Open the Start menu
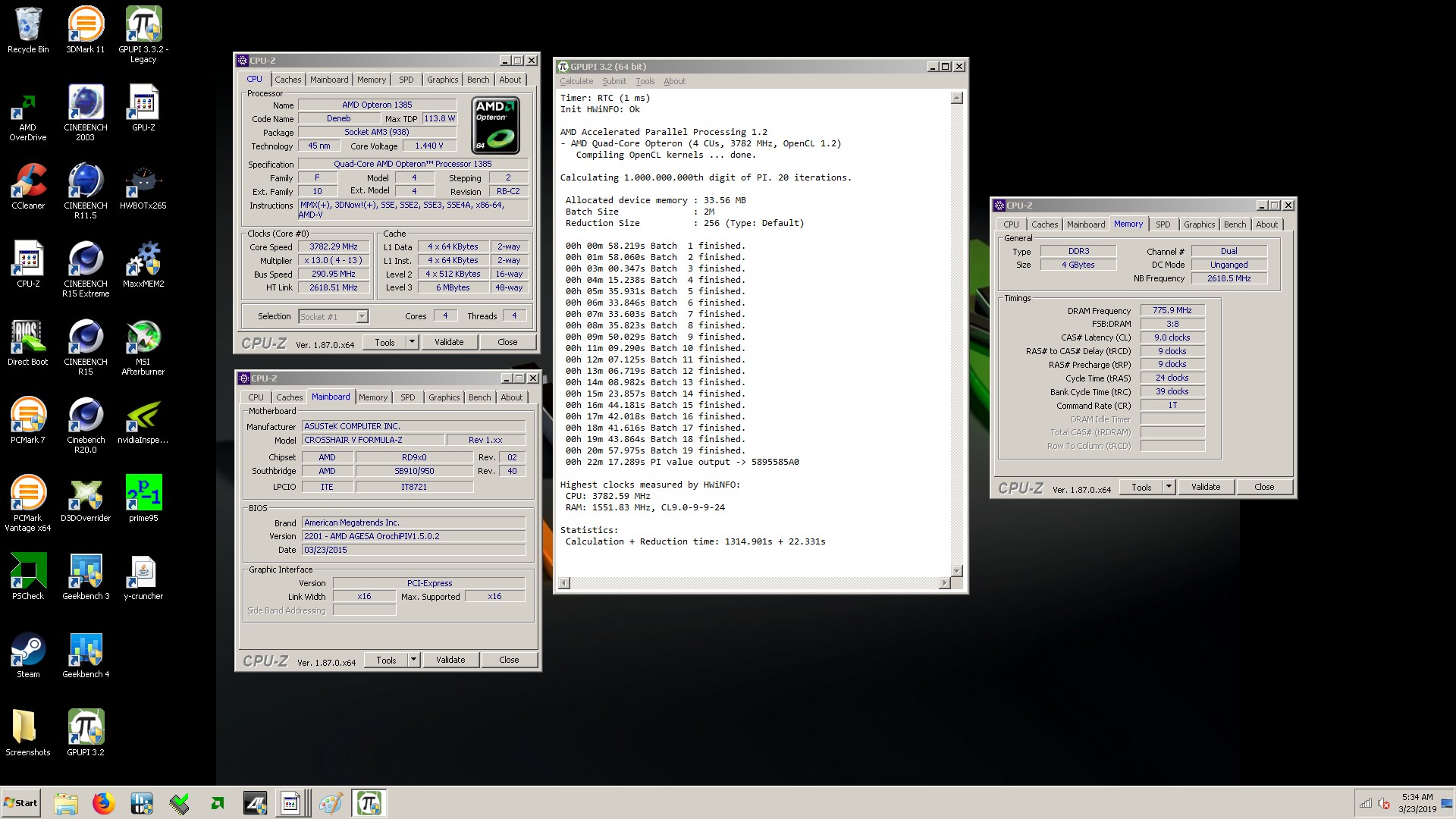The image size is (1456, 819). [20, 803]
